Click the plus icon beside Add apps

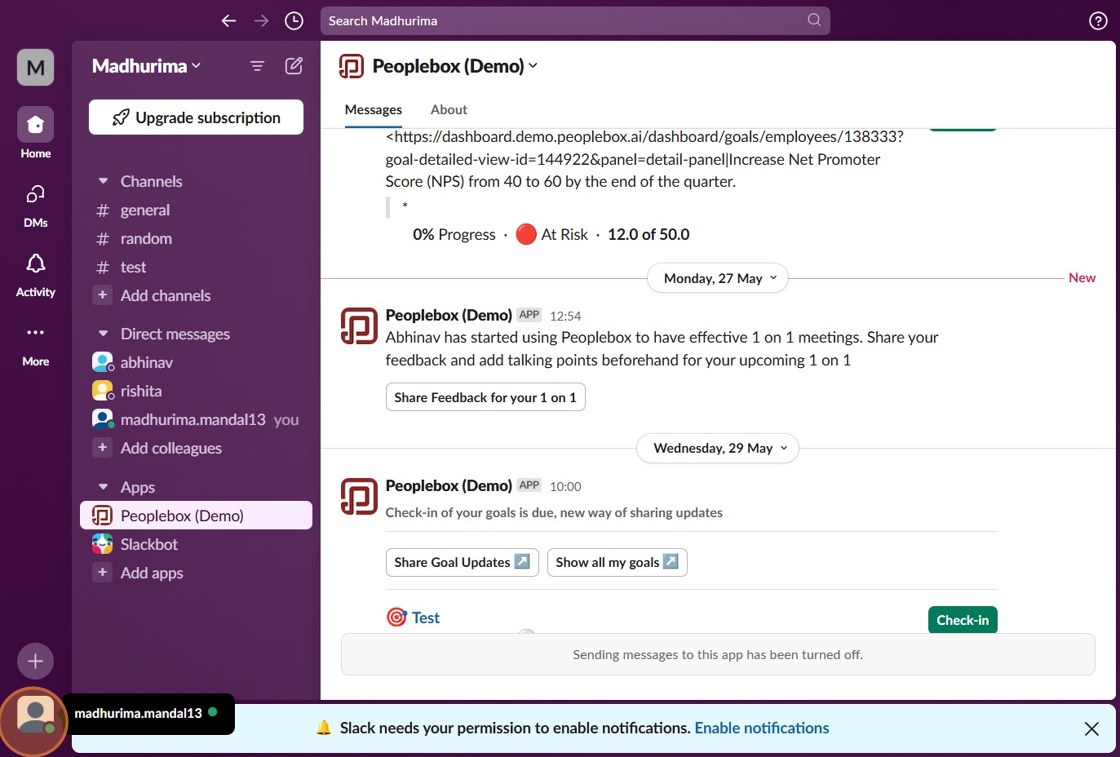point(103,572)
